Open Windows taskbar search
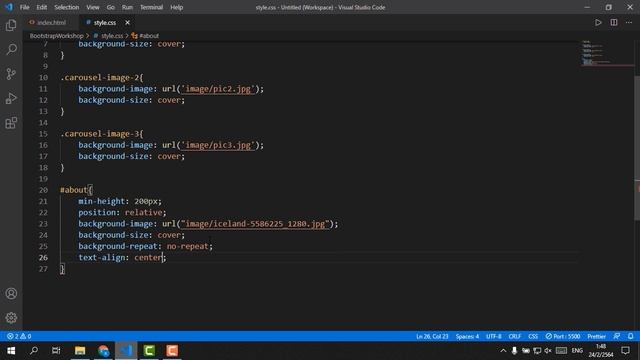This screenshot has width=640, height=360. [x=34, y=351]
